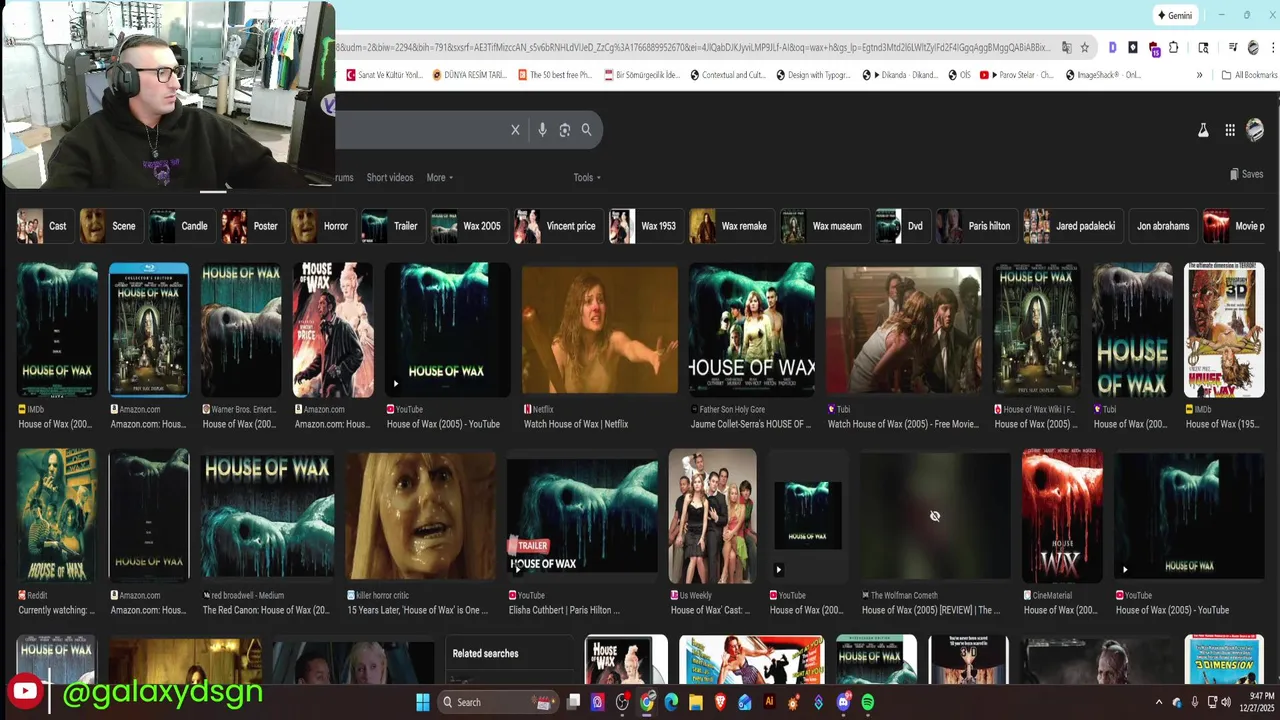This screenshot has width=1280, height=720.
Task: Open the CineMaterial red poster result
Action: (1062, 516)
